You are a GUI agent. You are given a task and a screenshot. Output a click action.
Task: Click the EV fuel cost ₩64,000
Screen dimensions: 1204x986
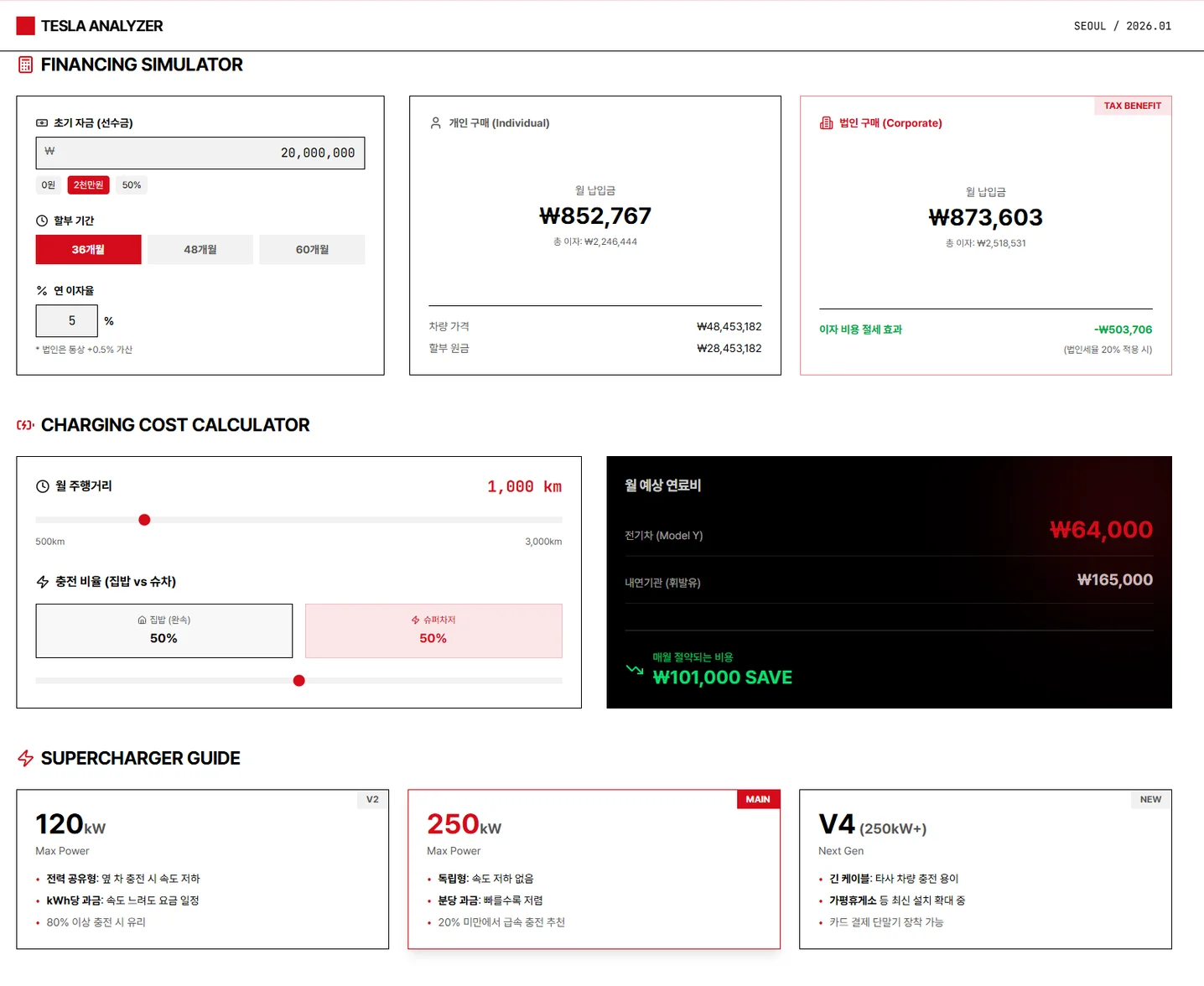(1101, 530)
